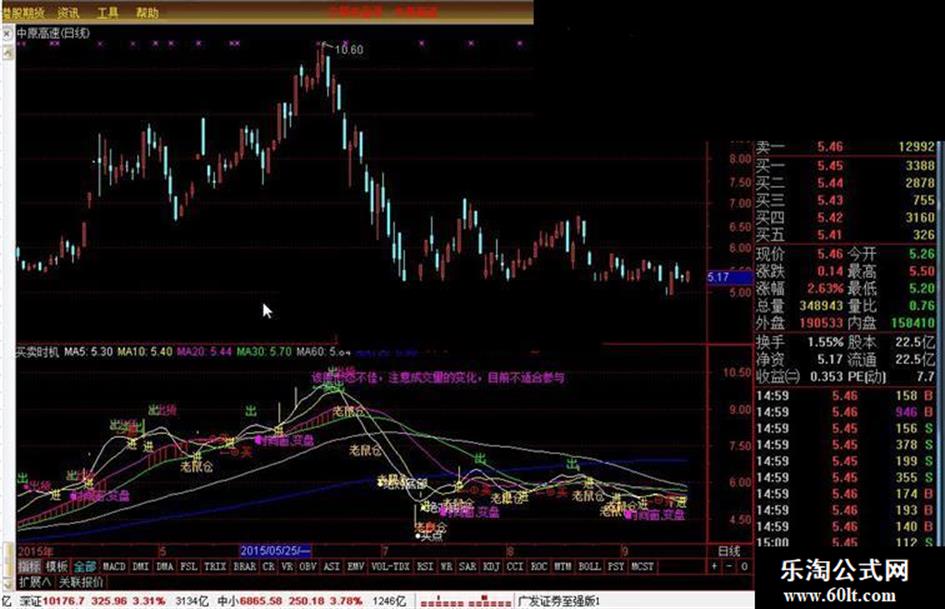Image resolution: width=945 pixels, height=609 pixels.
Task: Switch indicator to VR
Action: (287, 566)
